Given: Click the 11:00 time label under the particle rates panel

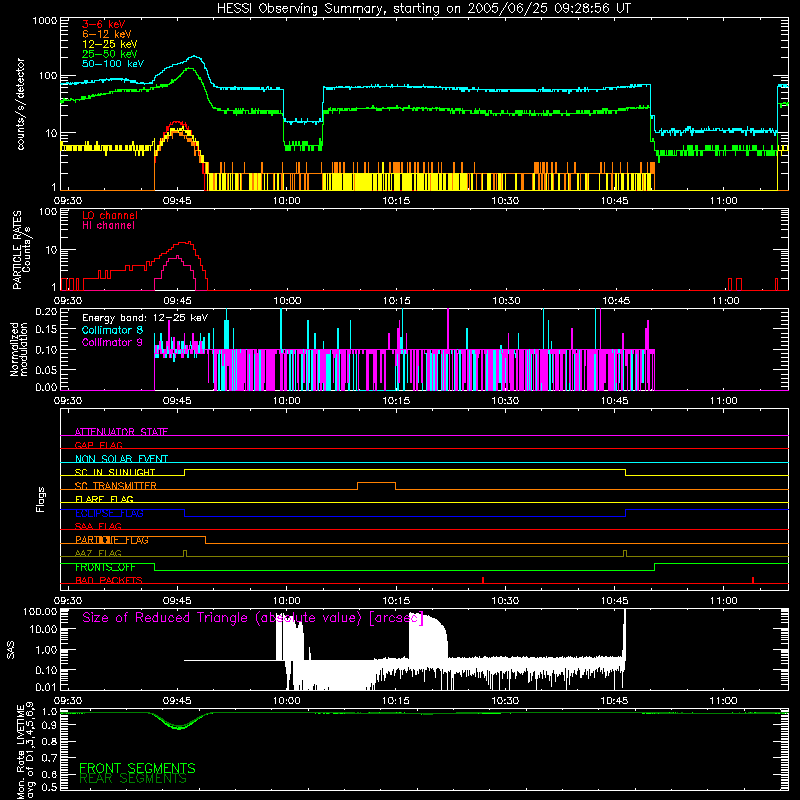Looking at the screenshot, I should tap(725, 301).
